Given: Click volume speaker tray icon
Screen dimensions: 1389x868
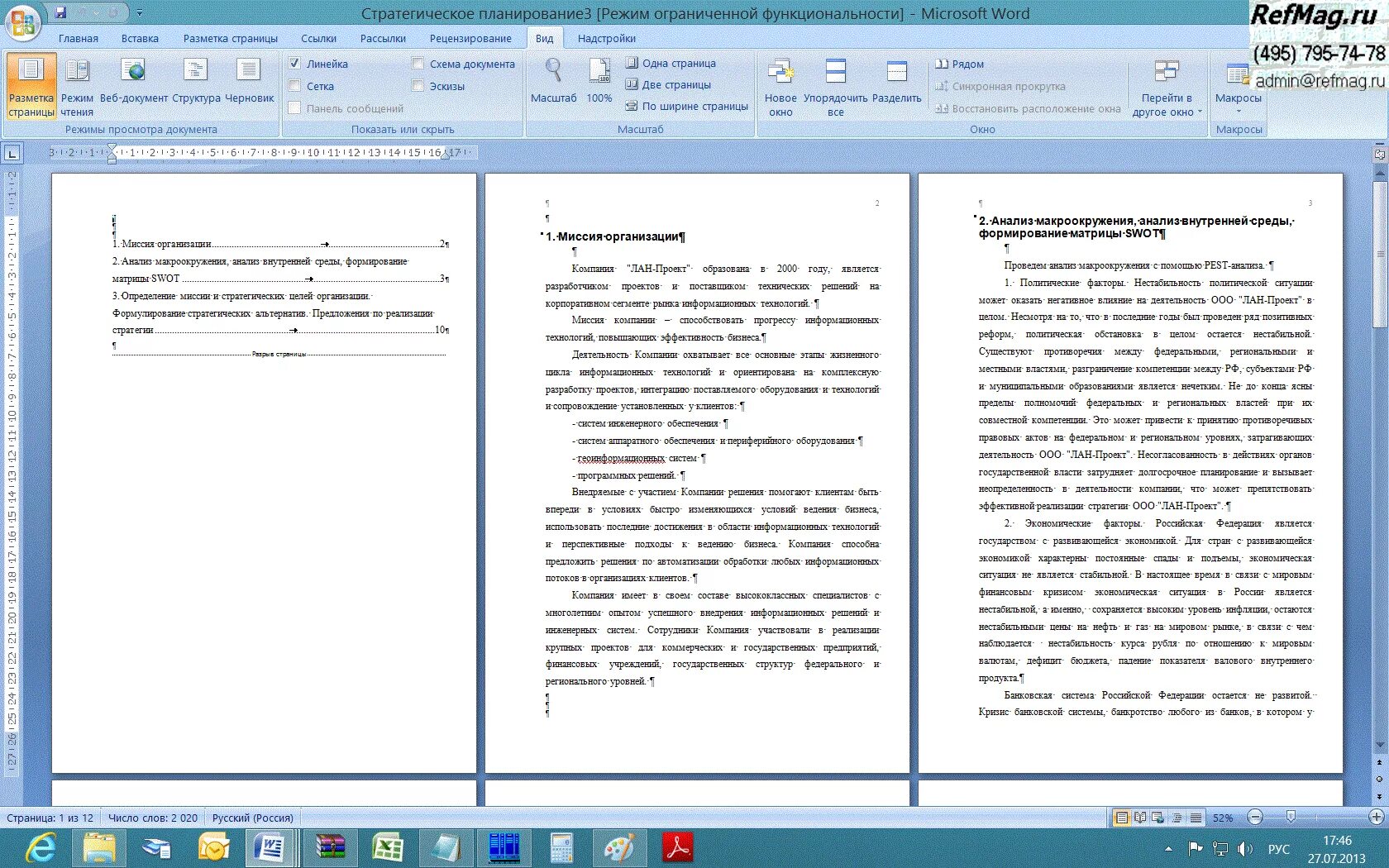Looking at the screenshot, I should pyautogui.click(x=1244, y=849).
